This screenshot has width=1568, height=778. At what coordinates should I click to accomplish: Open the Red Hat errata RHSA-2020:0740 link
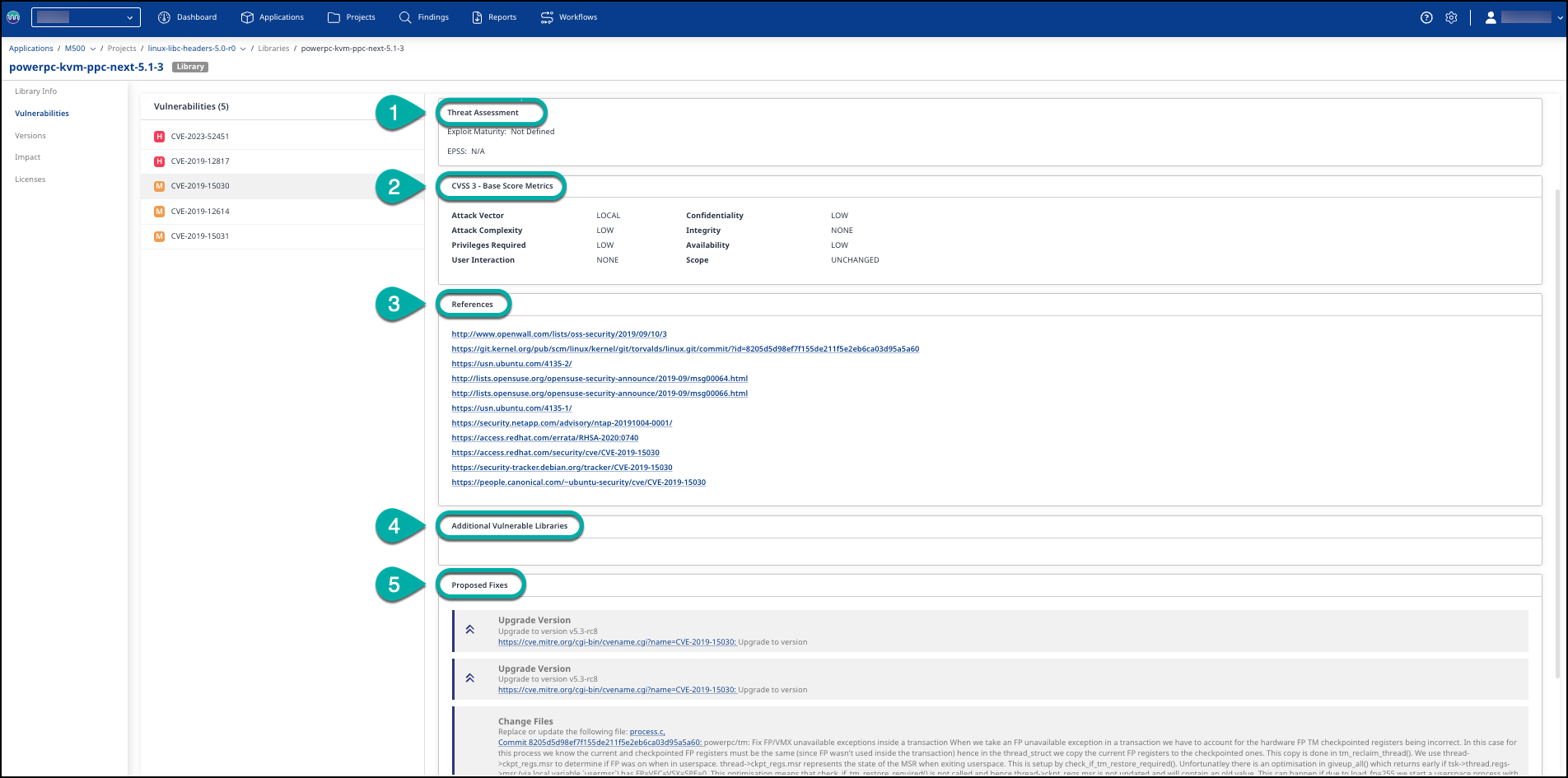click(x=544, y=438)
